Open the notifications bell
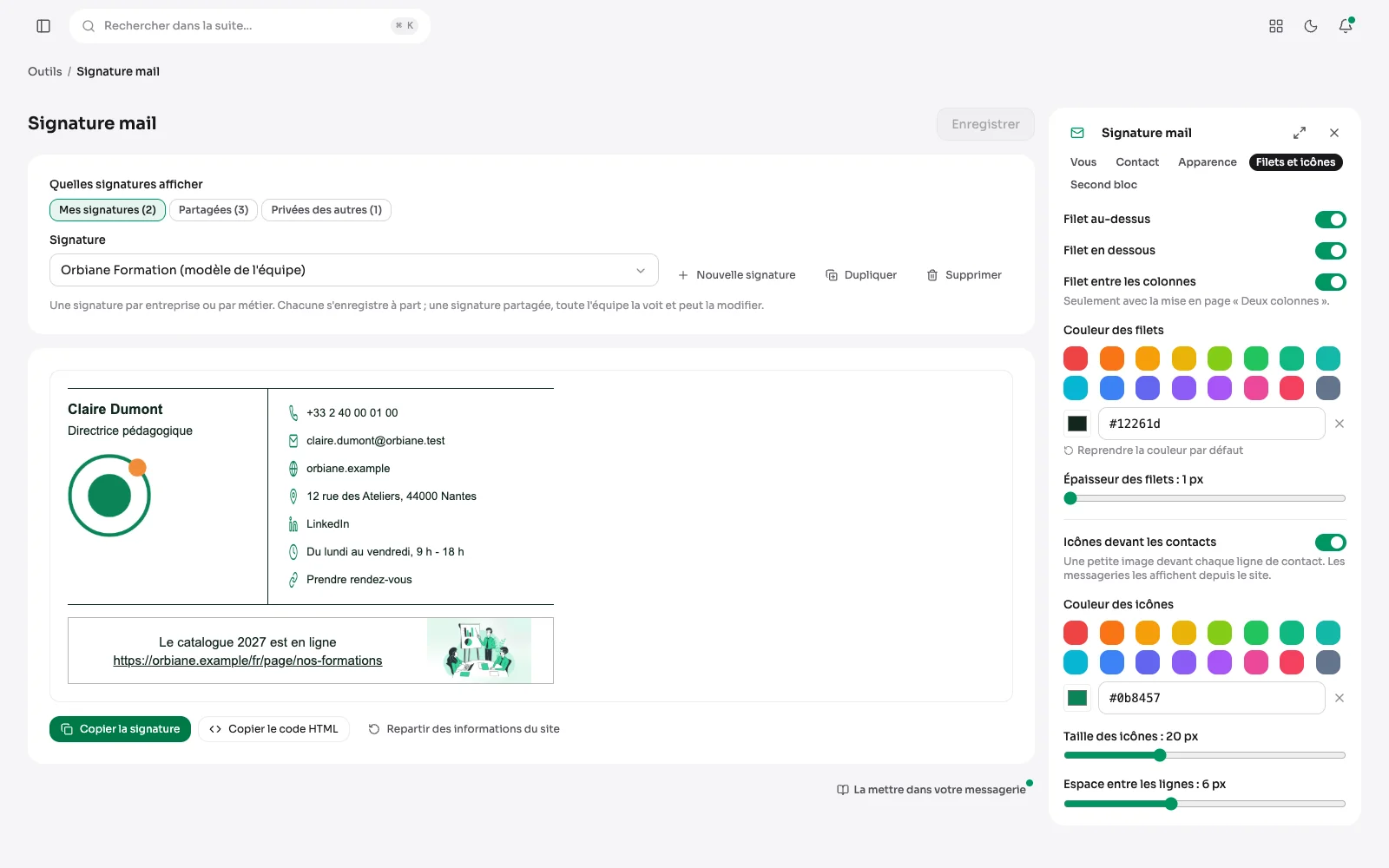The width and height of the screenshot is (1389, 868). 1346,26
